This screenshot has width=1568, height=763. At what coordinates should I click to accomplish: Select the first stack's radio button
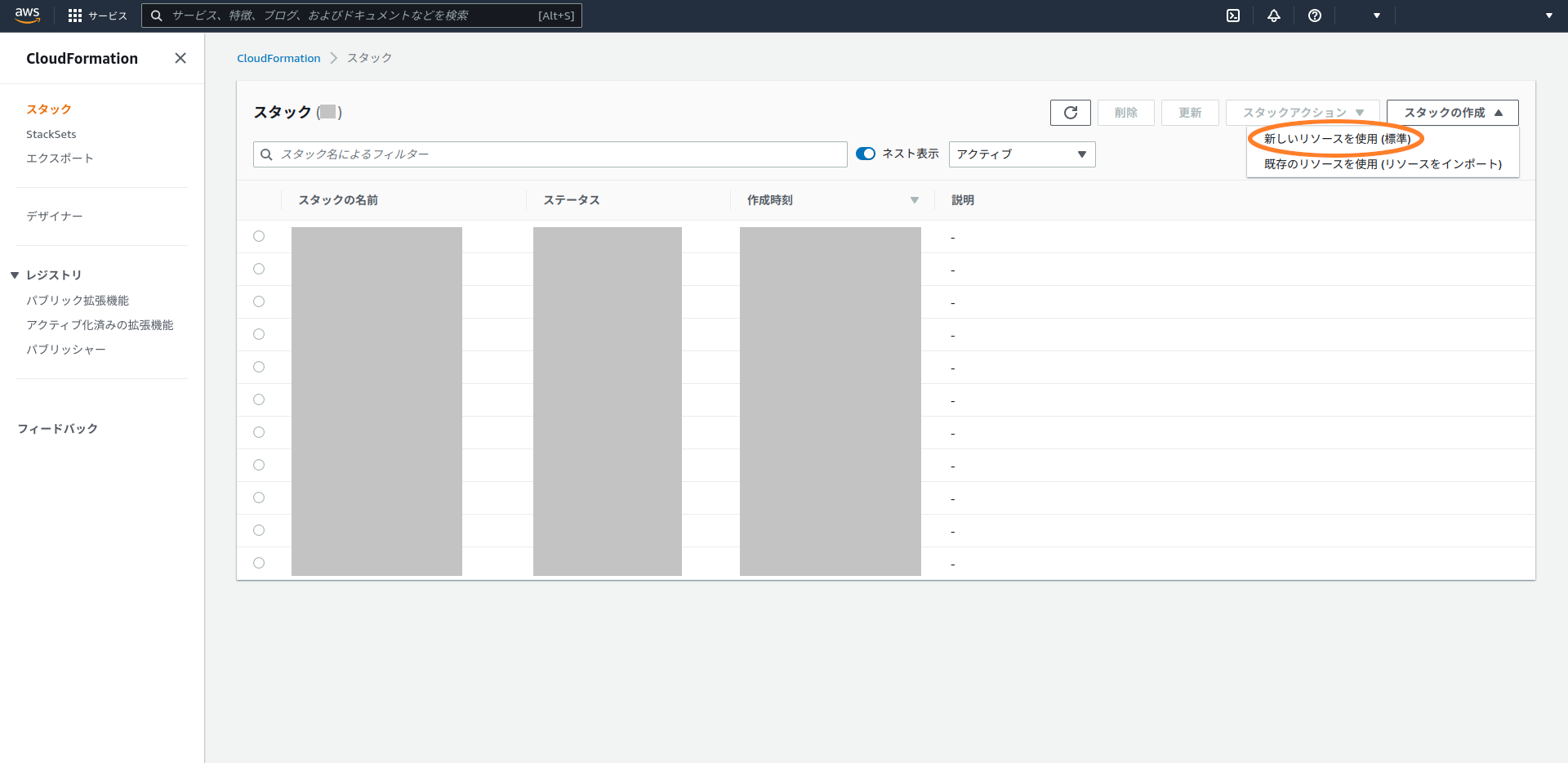tap(259, 236)
